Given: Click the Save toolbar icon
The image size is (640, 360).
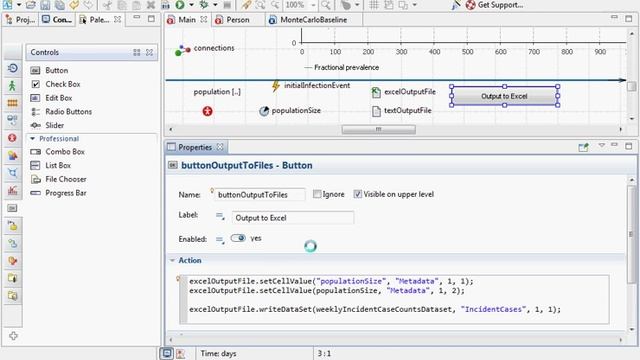Looking at the screenshot, I should click(45, 5).
